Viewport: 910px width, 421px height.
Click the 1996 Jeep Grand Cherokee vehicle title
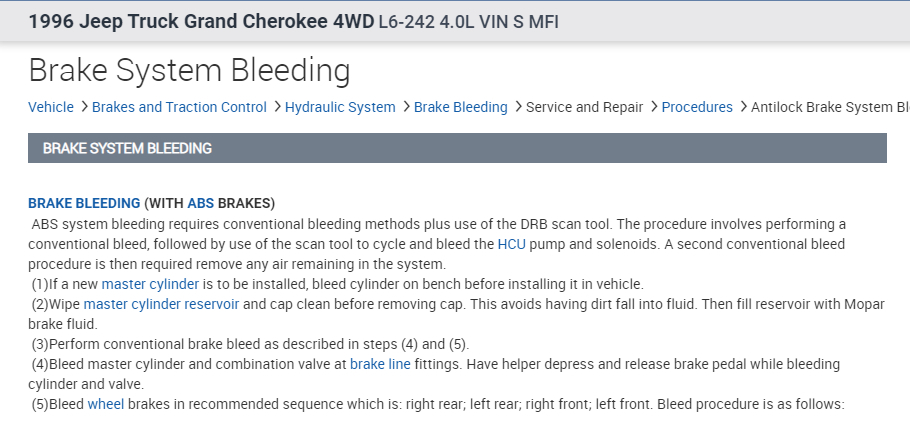point(200,21)
